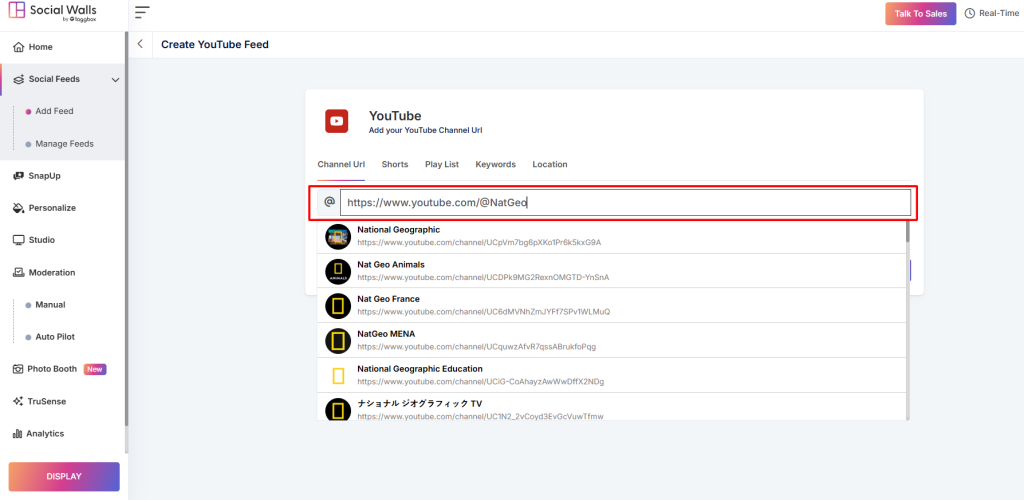Click the Social Walls logo

53,13
